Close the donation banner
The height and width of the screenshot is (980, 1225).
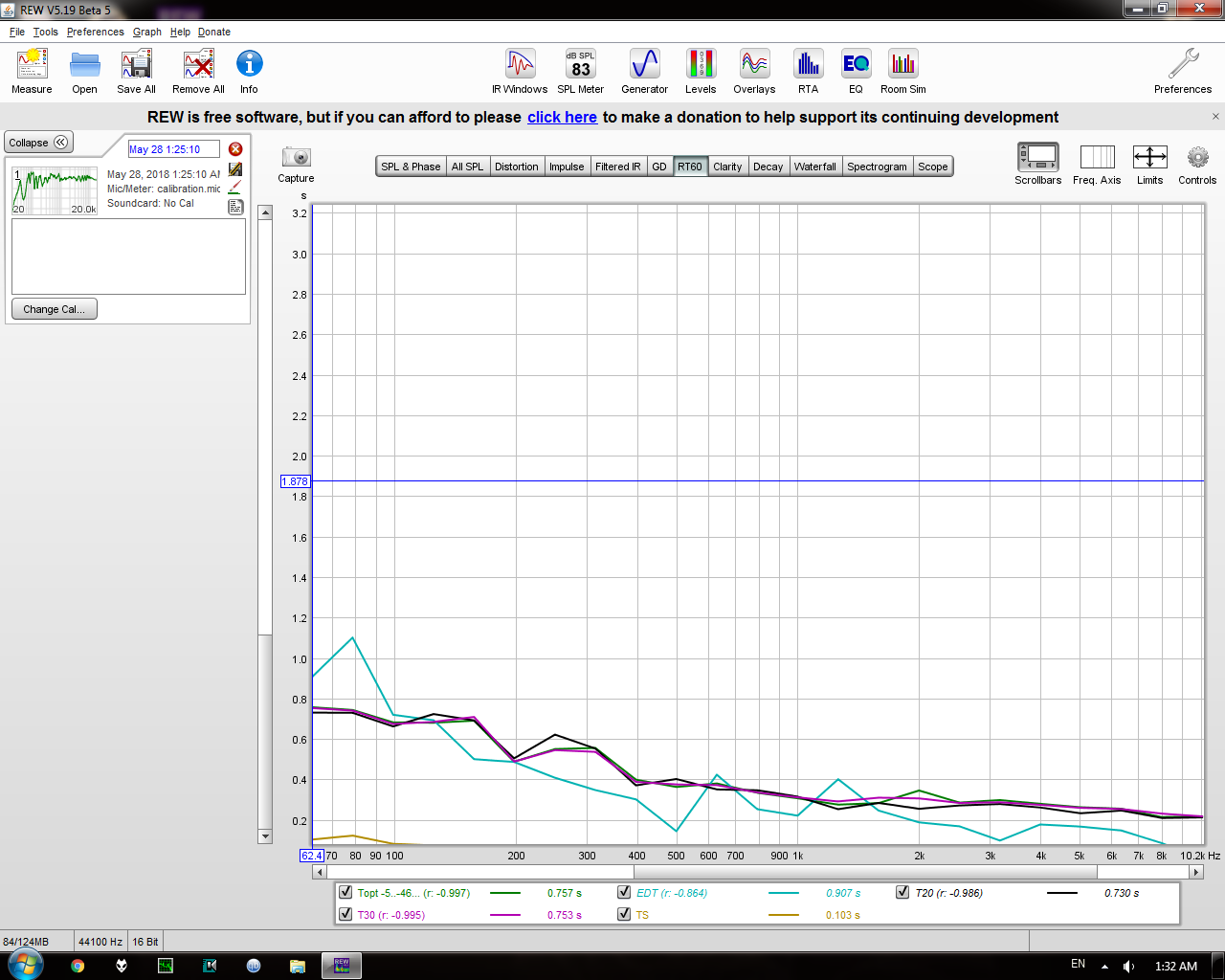[1215, 117]
